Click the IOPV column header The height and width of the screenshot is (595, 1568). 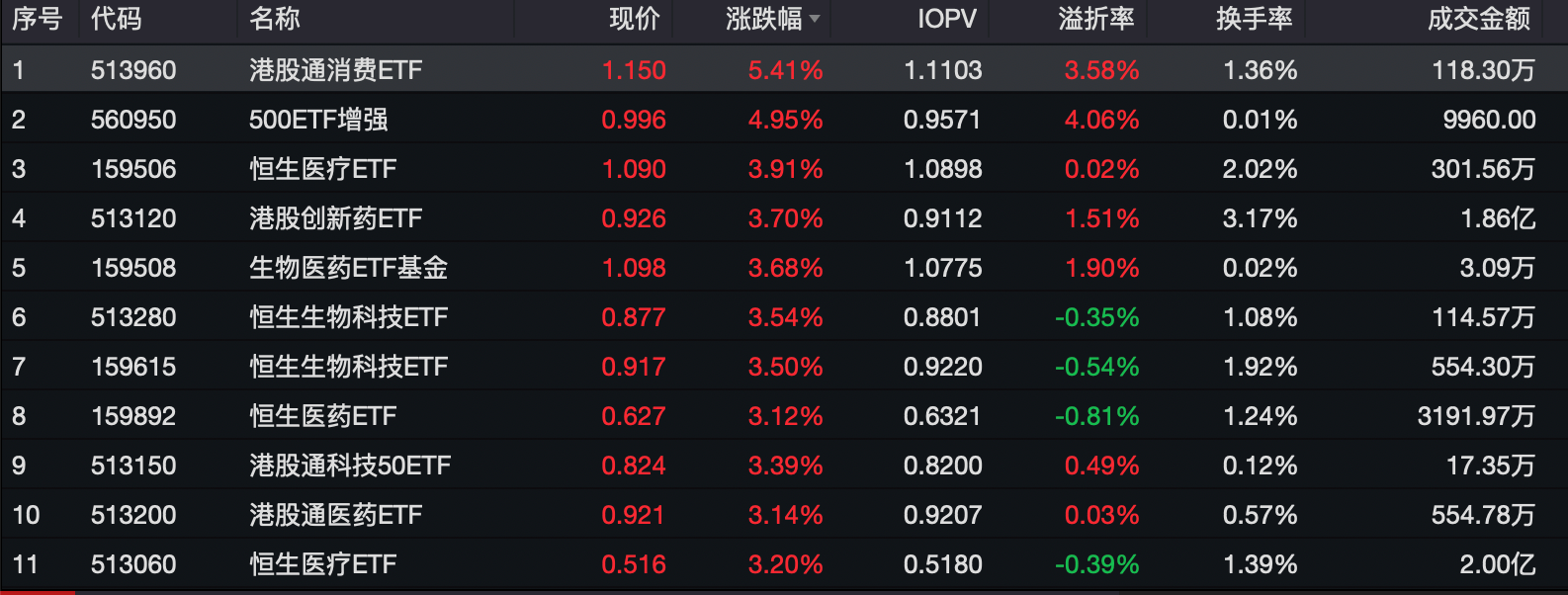(x=946, y=19)
